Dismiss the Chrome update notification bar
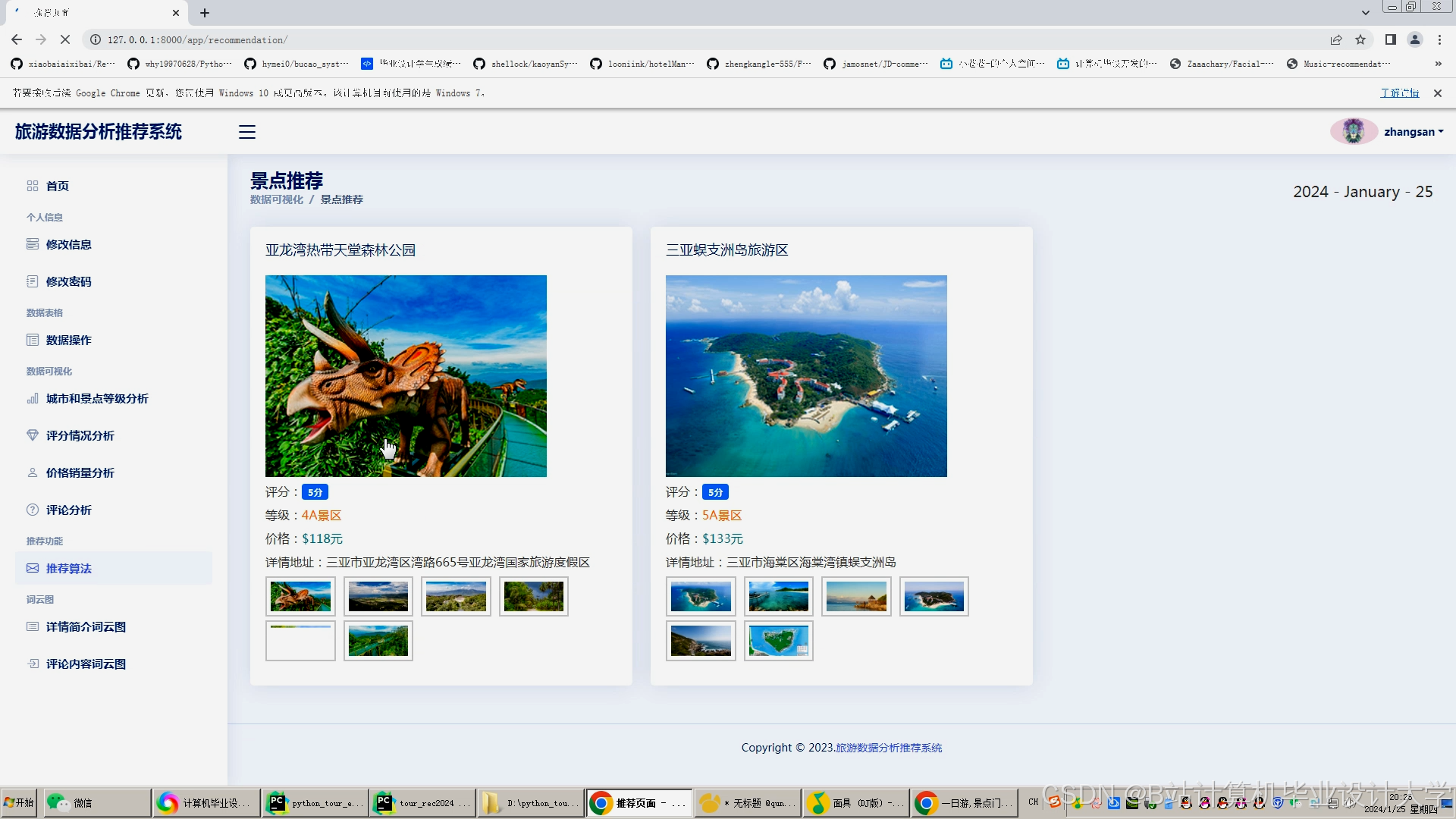The width and height of the screenshot is (1456, 819). pyautogui.click(x=1438, y=93)
